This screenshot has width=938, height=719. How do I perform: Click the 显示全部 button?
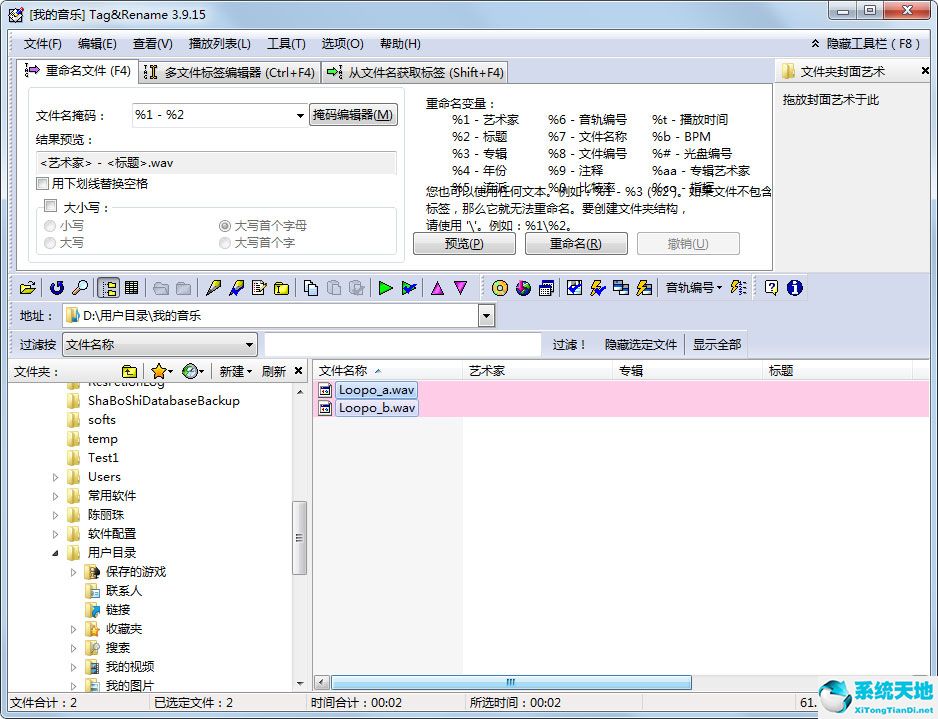click(x=717, y=345)
